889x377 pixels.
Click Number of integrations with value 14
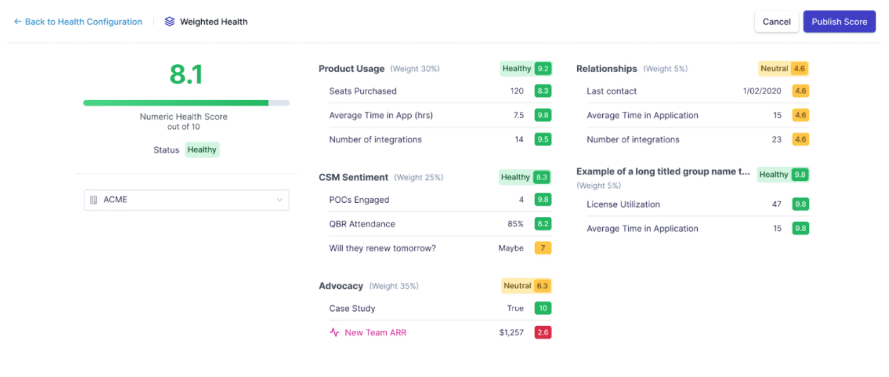tap(440, 139)
